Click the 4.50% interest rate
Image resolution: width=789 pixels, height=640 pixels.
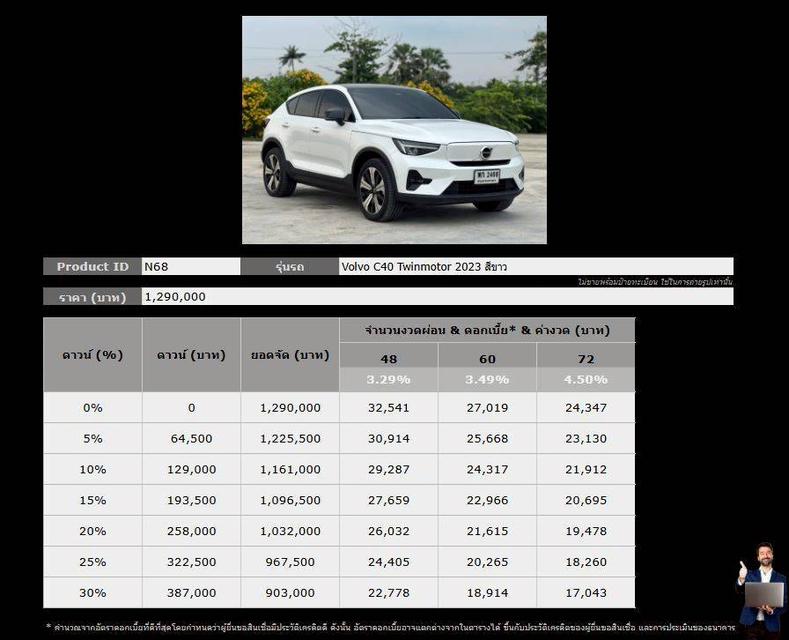pos(586,379)
